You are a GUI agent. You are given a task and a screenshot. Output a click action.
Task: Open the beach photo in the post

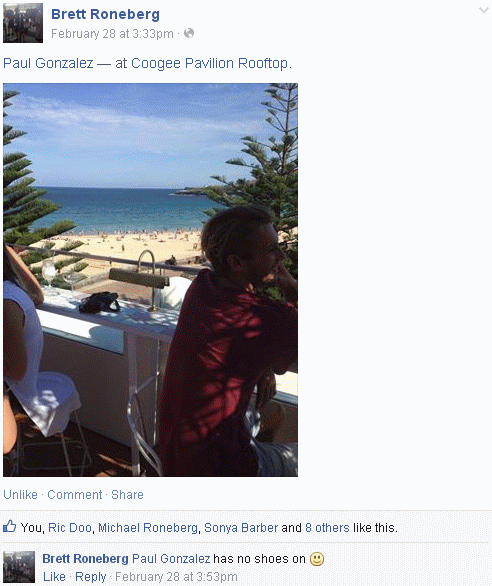coord(150,280)
